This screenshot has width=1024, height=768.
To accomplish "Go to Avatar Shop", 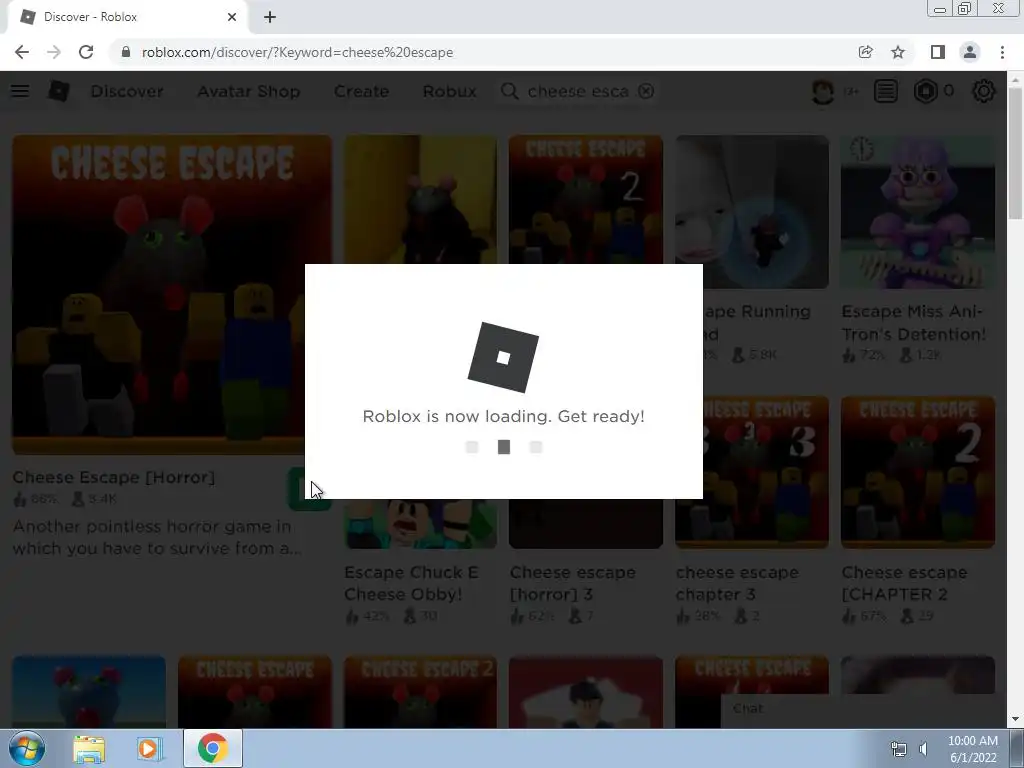I will tap(249, 91).
